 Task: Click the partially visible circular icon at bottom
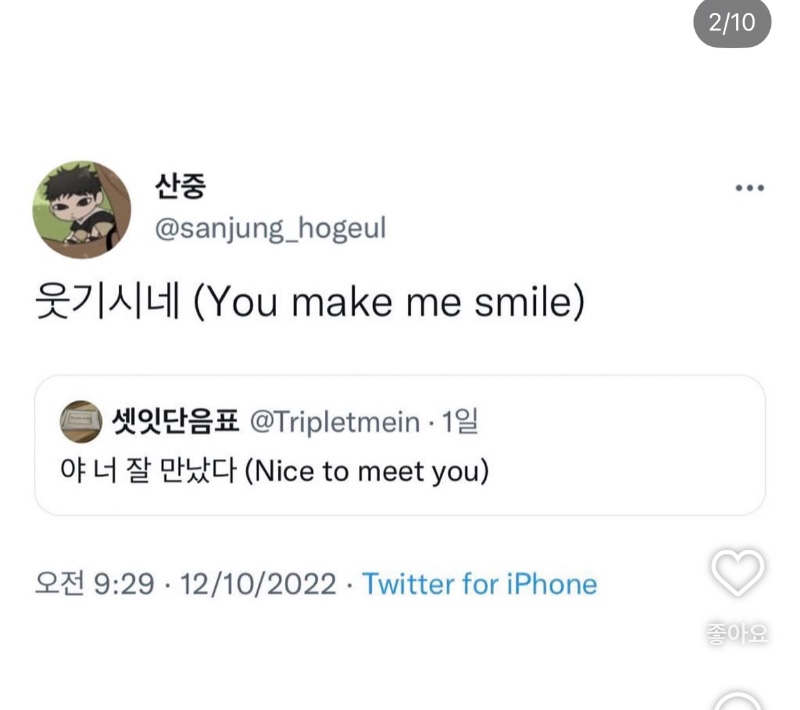pos(737,701)
